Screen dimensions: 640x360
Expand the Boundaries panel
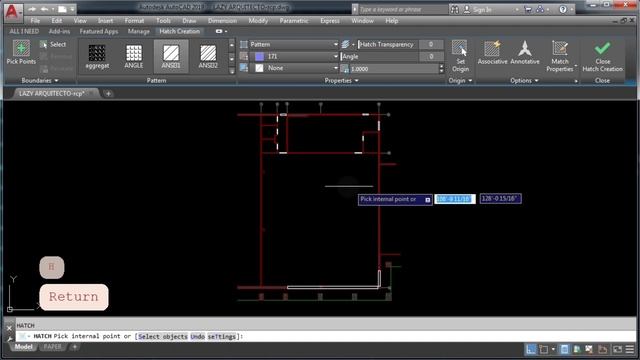tap(40, 81)
